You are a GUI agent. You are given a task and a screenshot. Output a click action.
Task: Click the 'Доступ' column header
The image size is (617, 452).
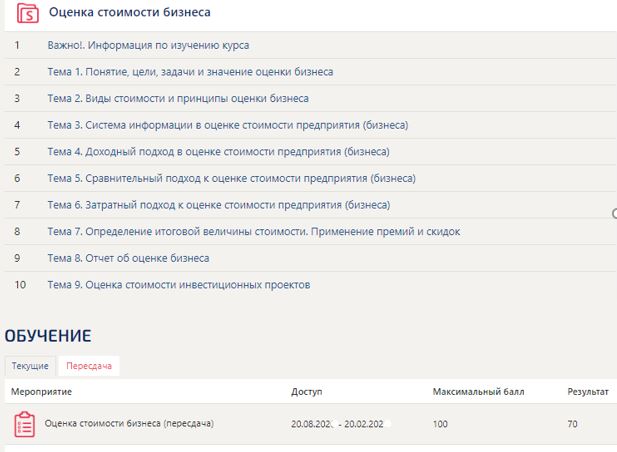coord(306,391)
